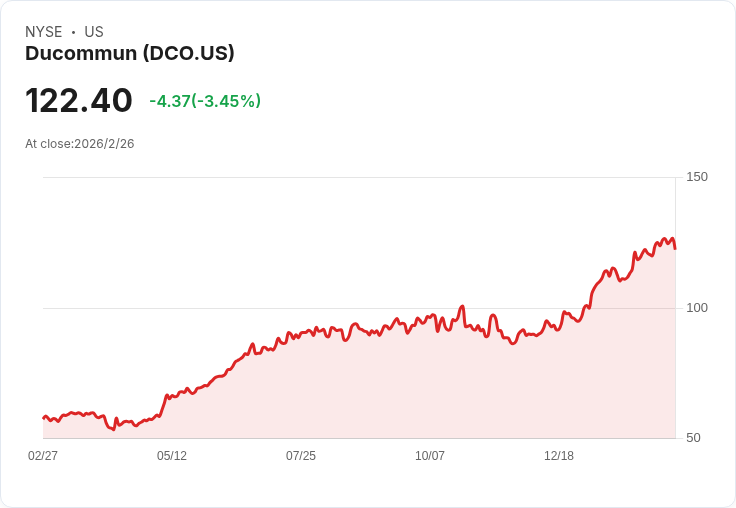The width and height of the screenshot is (736, 508).
Task: Click the leftmost start of the price line
Action: tap(44, 417)
